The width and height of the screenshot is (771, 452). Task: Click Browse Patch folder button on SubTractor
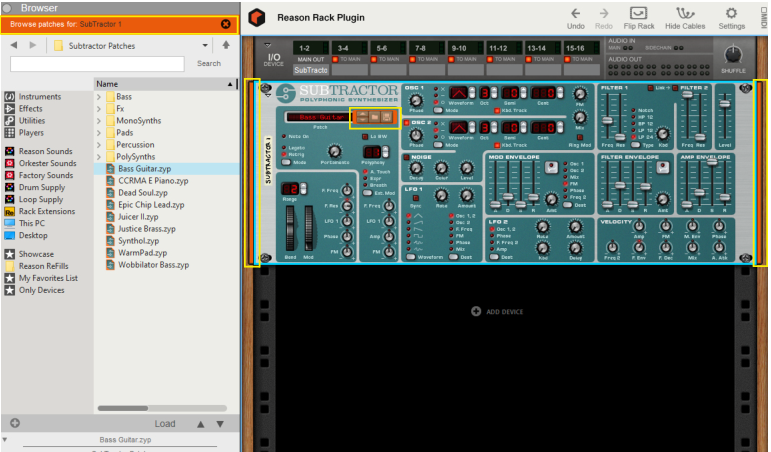tap(375, 117)
